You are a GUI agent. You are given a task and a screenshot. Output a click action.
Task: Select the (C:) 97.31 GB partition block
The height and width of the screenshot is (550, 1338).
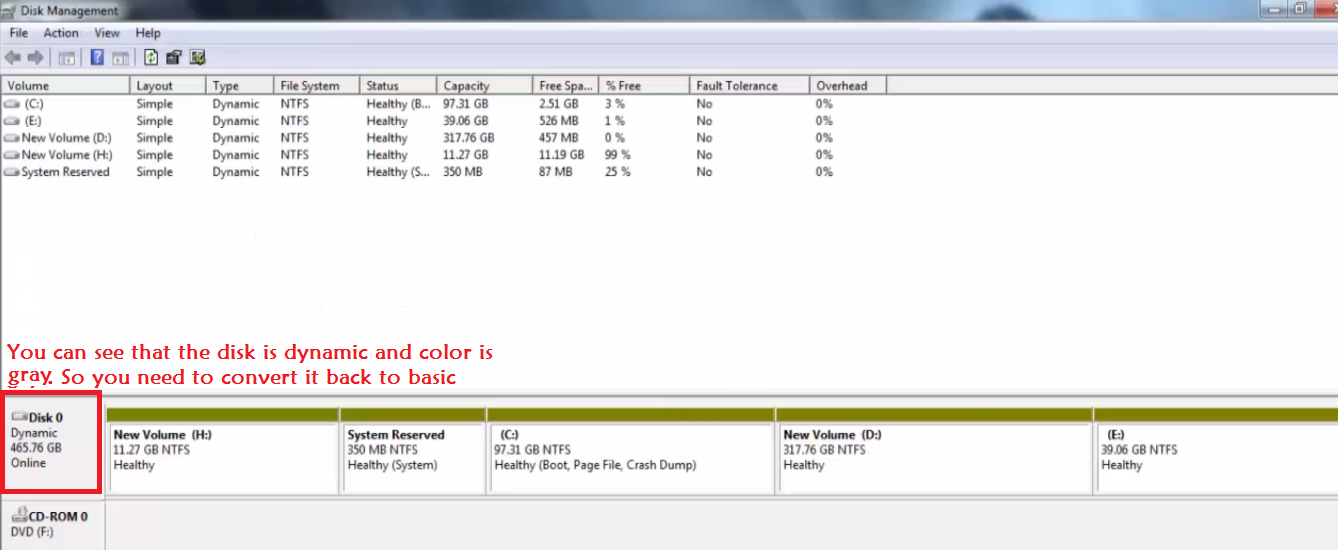632,450
